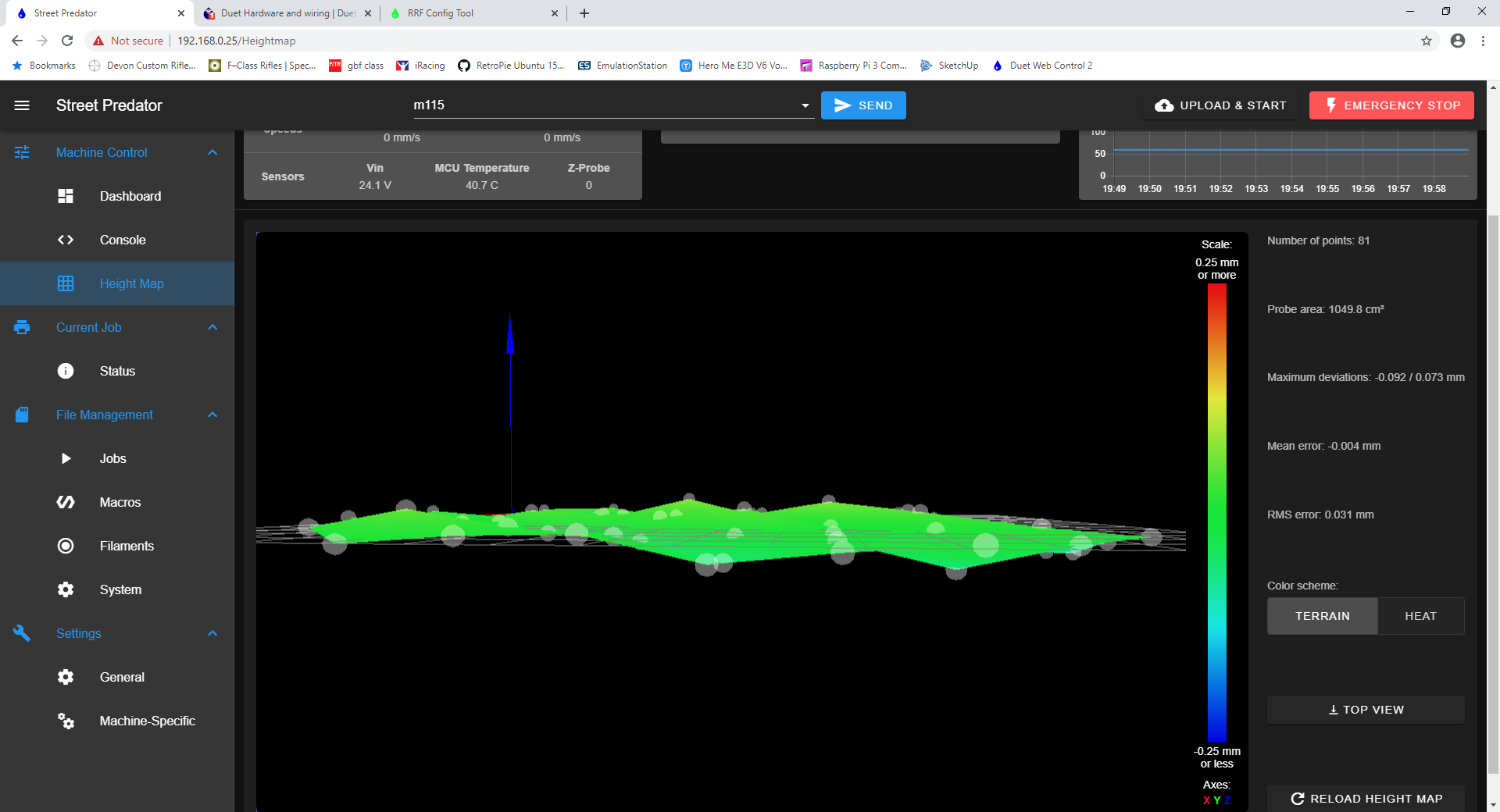Click the Console code brackets icon
This screenshot has height=812, width=1500.
[x=66, y=240]
